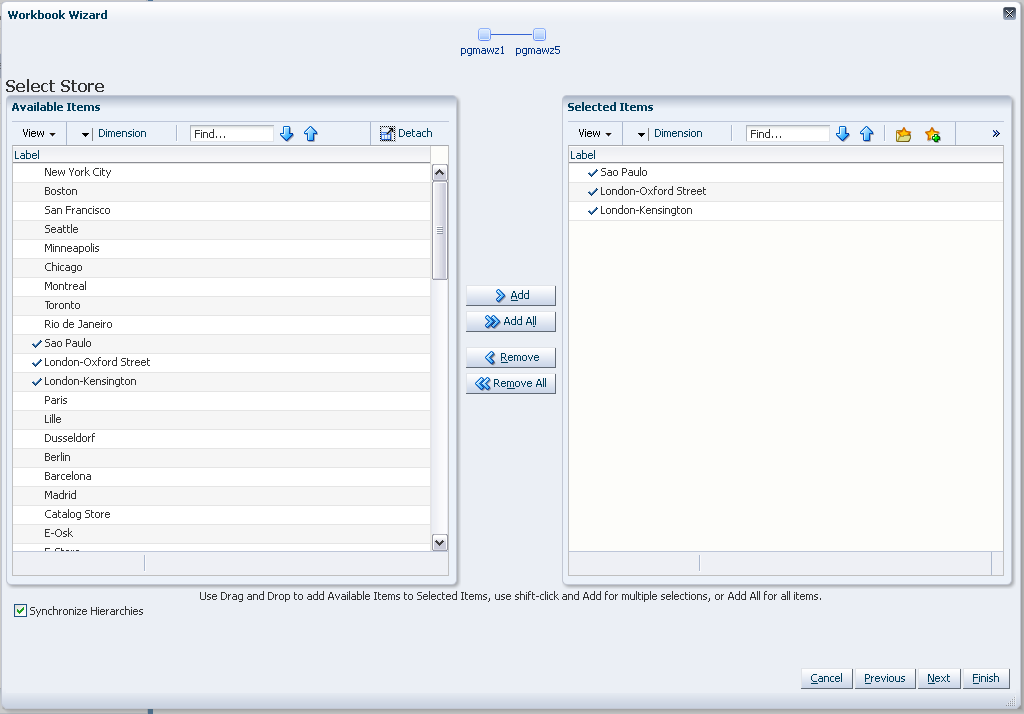Select Lille row

[221, 419]
